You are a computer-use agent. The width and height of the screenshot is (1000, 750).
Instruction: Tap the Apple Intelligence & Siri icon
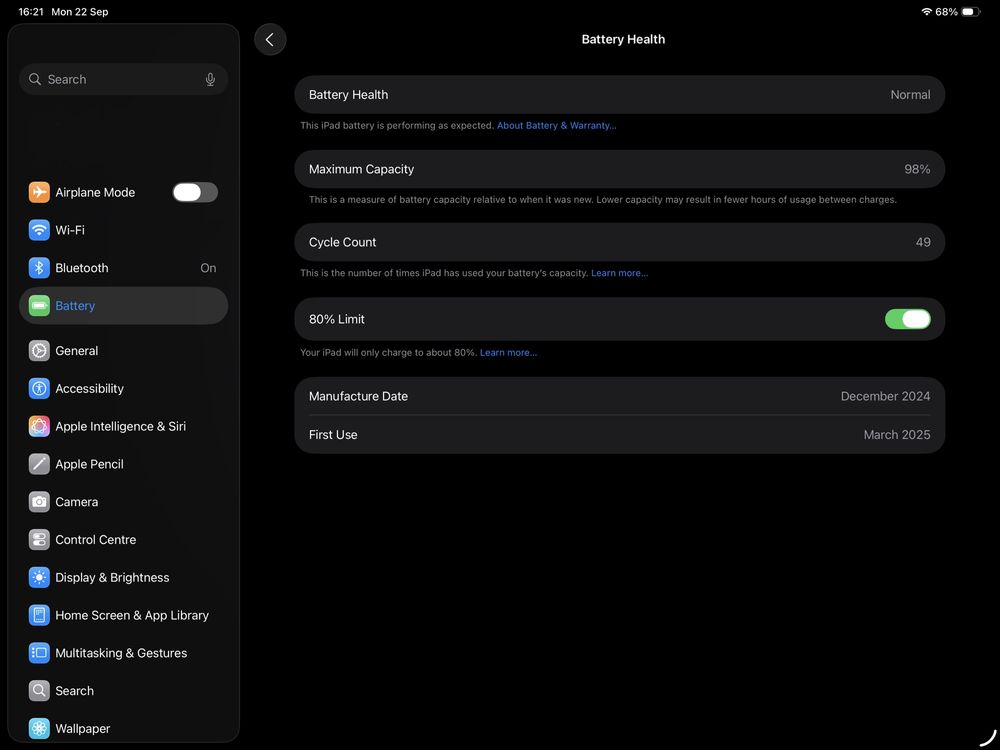click(39, 426)
